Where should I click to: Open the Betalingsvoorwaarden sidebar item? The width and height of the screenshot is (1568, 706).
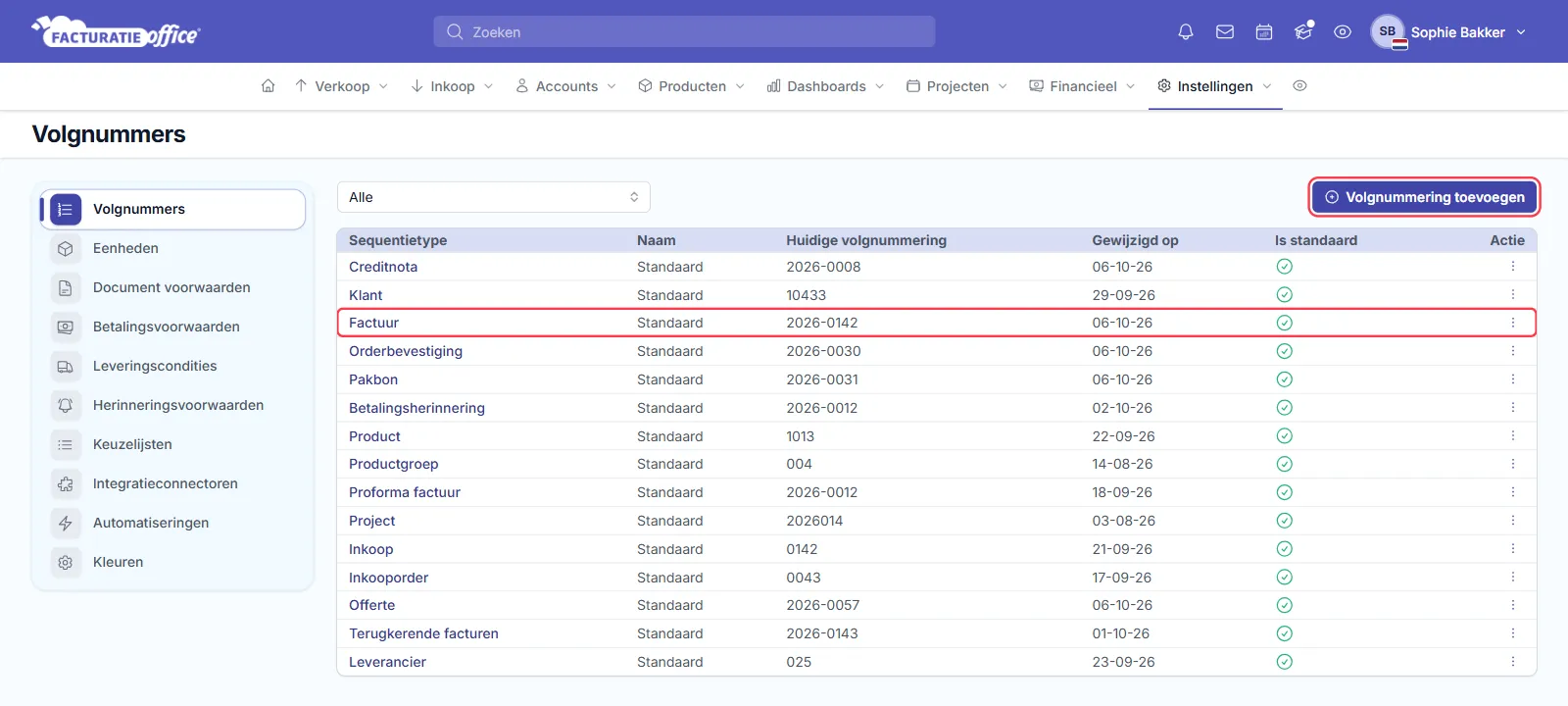coord(172,327)
